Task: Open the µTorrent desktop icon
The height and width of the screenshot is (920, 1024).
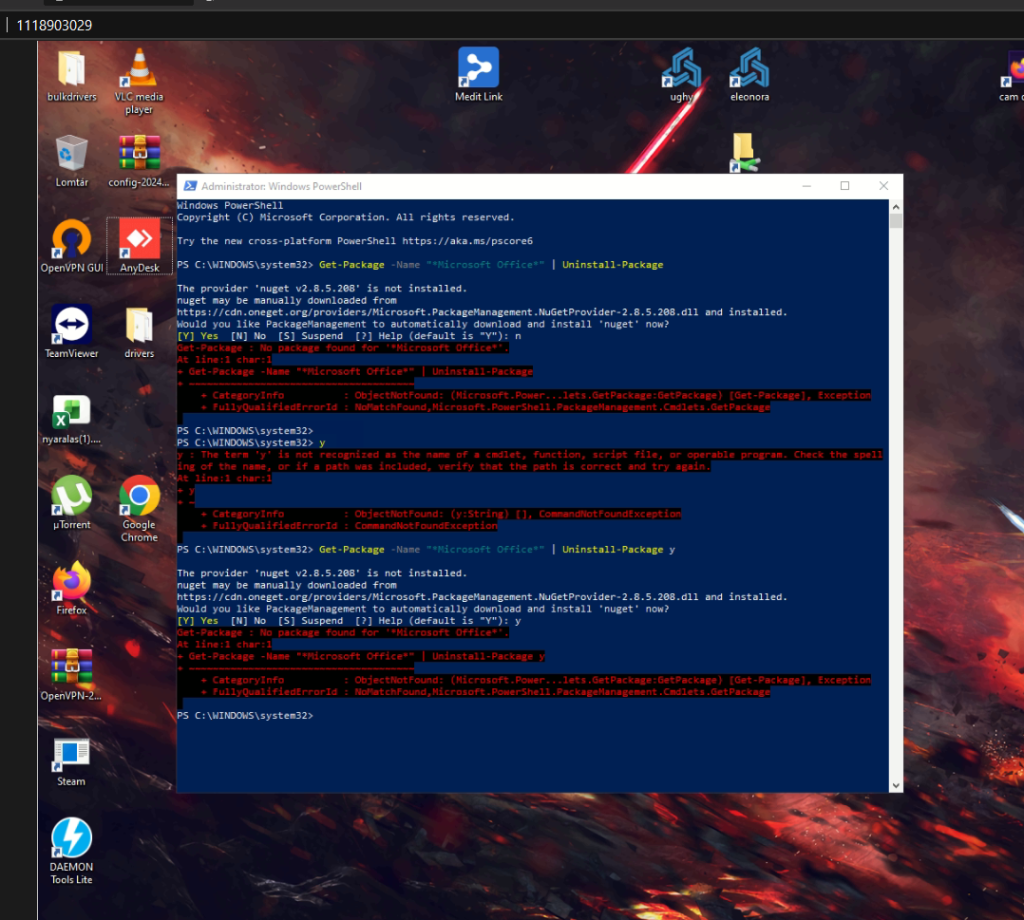Action: point(71,497)
